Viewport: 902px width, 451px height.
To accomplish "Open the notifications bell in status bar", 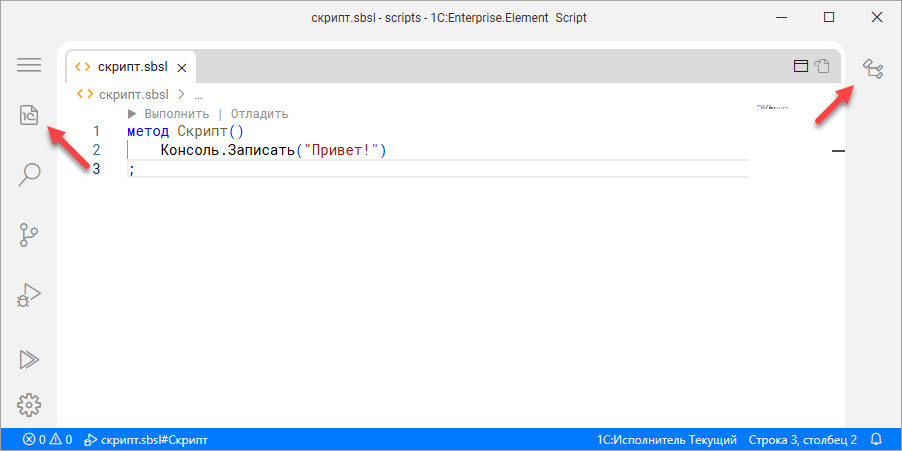I will 877,439.
